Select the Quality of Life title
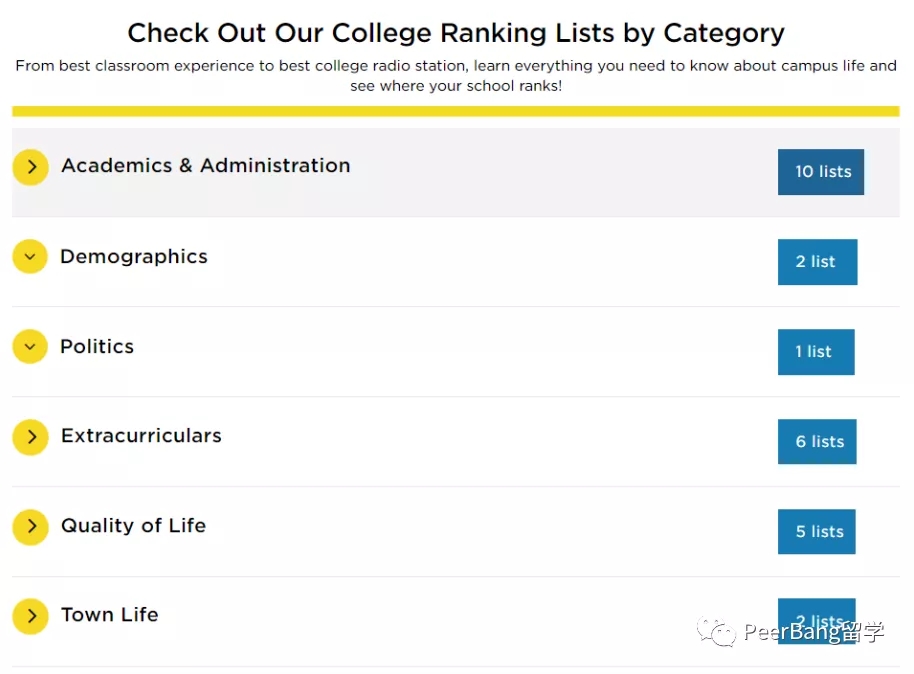 click(x=133, y=526)
